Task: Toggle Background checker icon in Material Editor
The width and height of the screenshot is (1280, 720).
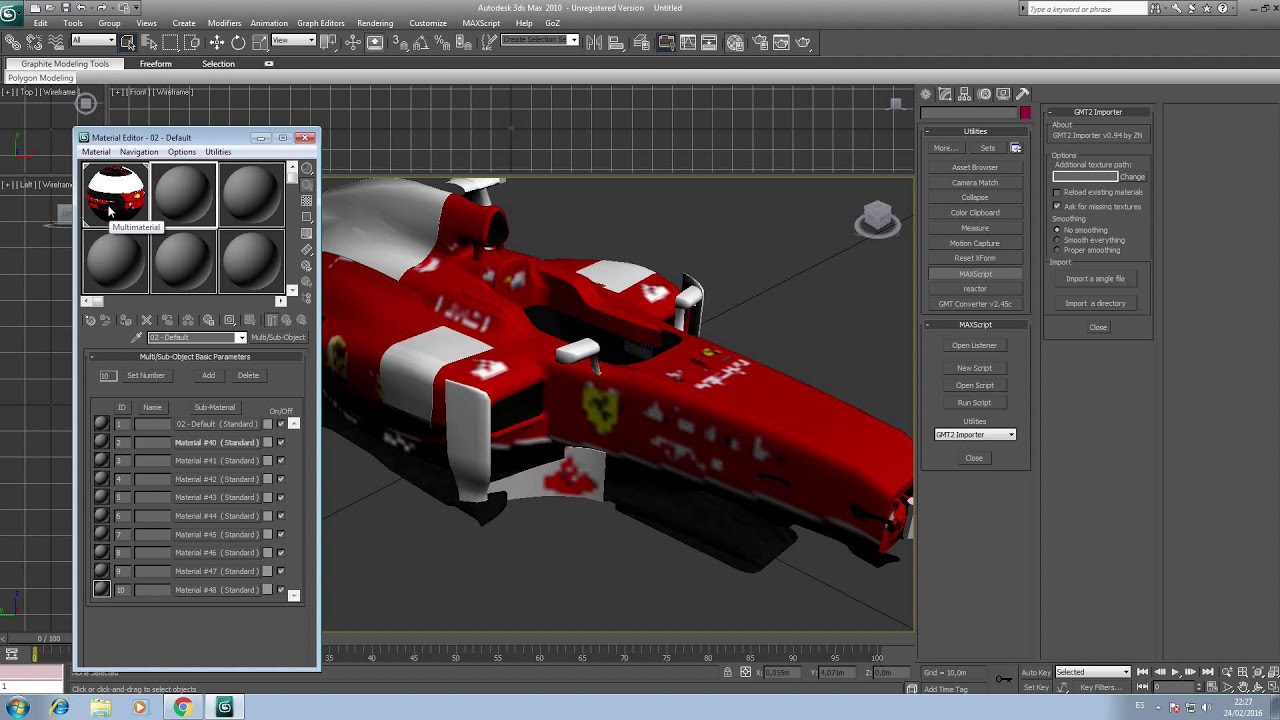Action: click(x=307, y=200)
